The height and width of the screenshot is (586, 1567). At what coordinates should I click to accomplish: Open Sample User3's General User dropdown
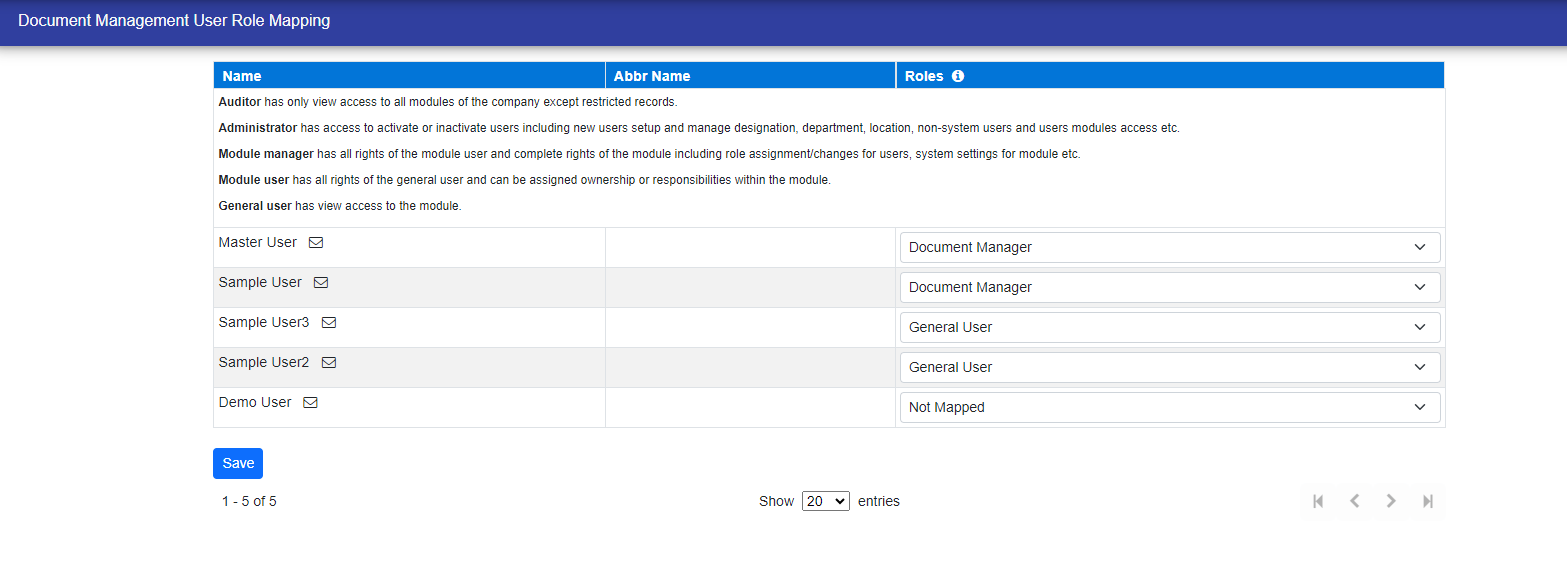tap(1169, 327)
